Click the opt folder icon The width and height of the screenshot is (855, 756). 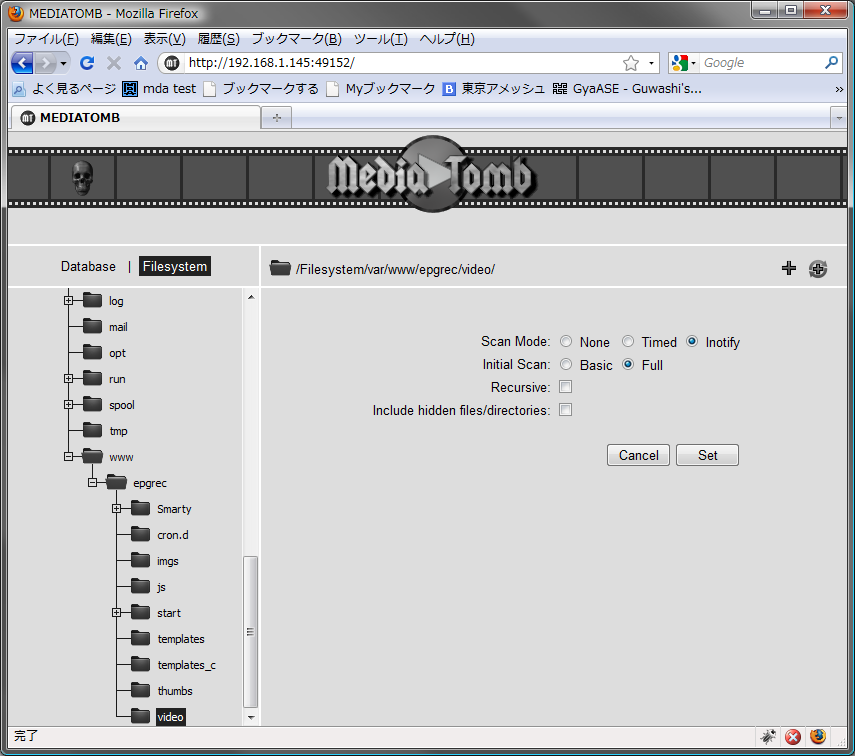click(92, 352)
